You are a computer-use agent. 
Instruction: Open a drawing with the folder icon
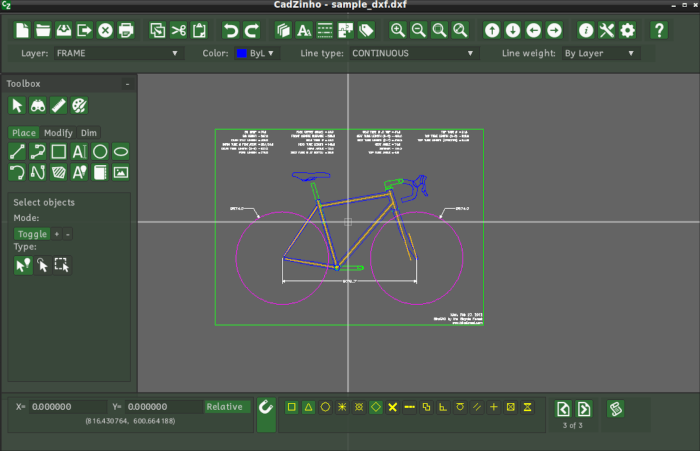[x=43, y=30]
